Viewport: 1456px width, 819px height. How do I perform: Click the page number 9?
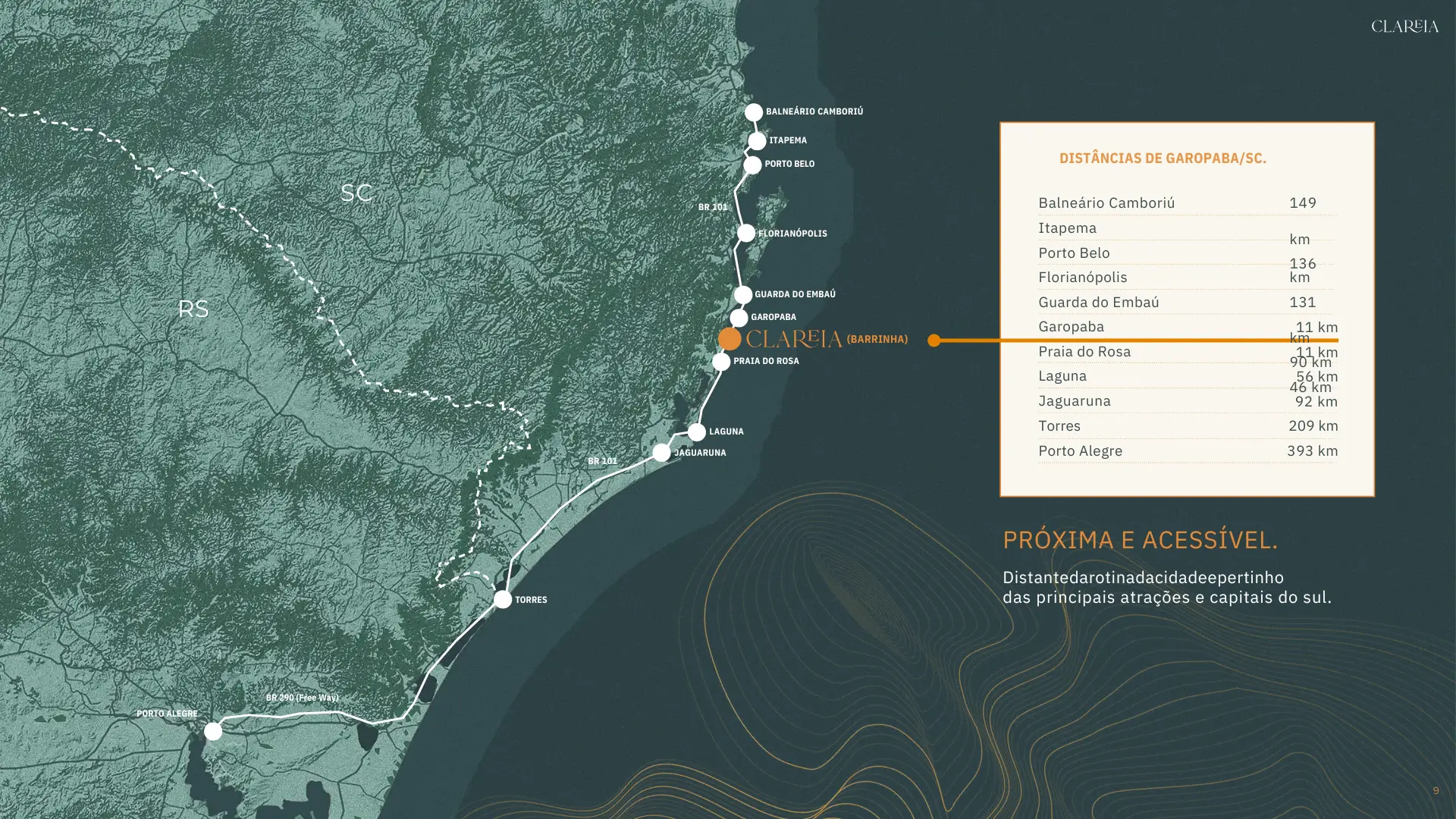coord(1436,791)
